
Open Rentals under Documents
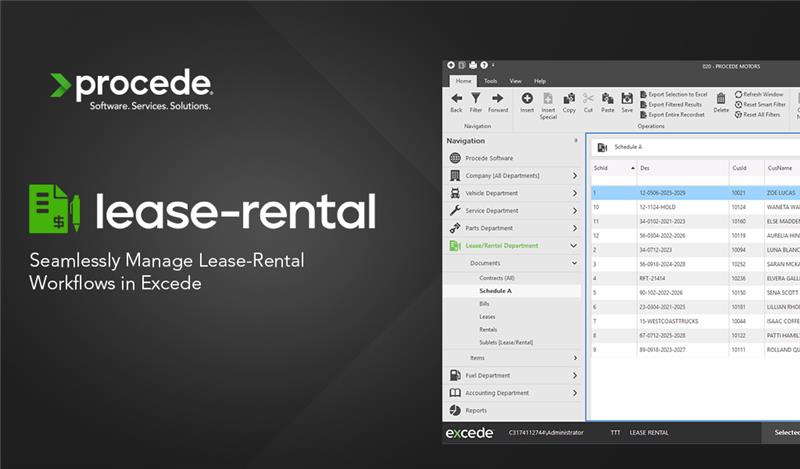click(488, 330)
